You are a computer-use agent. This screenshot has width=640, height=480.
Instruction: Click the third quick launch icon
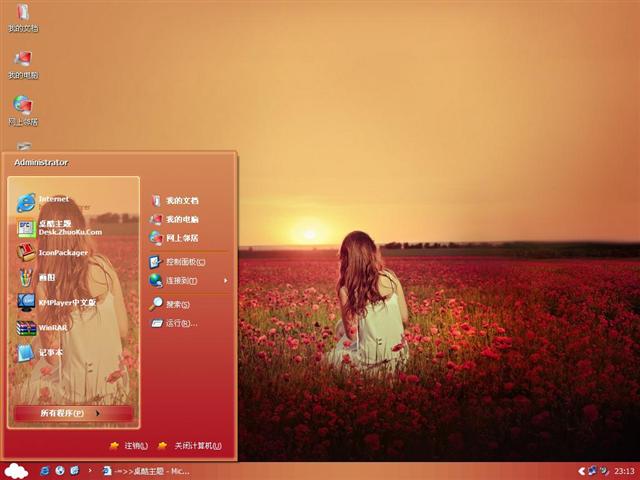[75, 471]
